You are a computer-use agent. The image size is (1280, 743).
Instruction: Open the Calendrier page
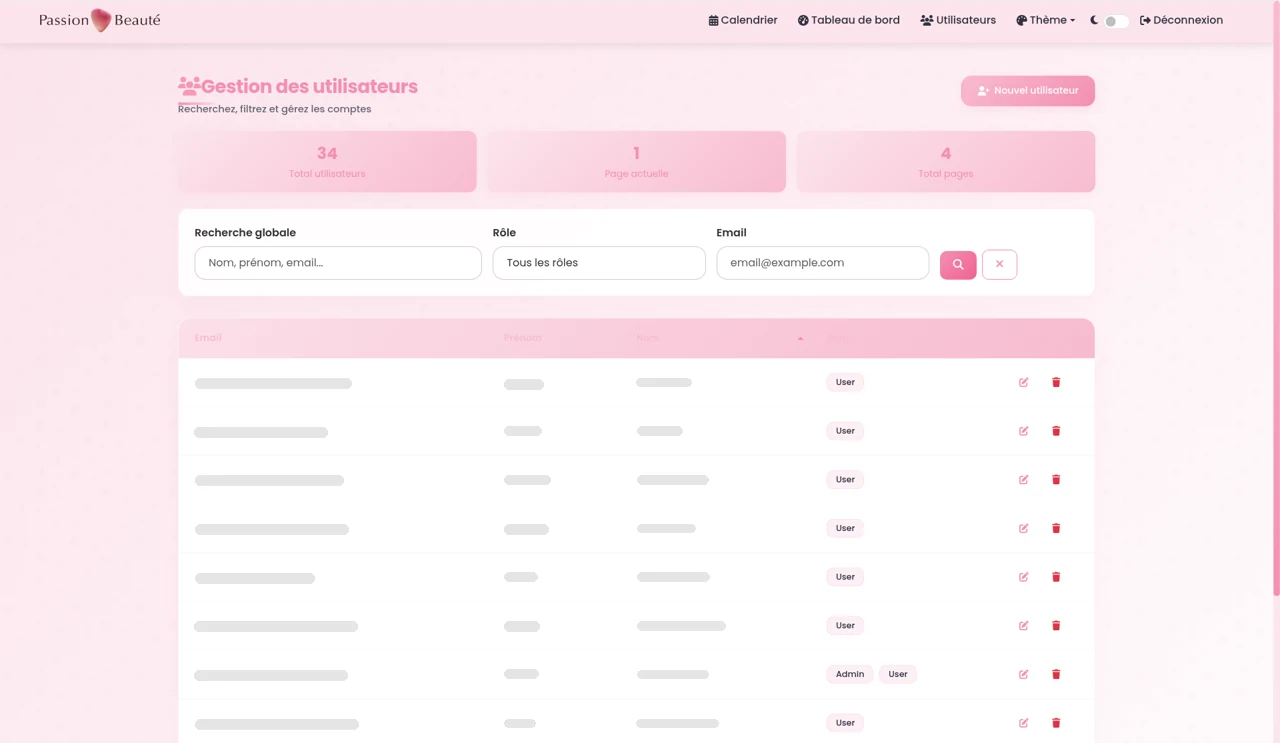click(x=743, y=20)
